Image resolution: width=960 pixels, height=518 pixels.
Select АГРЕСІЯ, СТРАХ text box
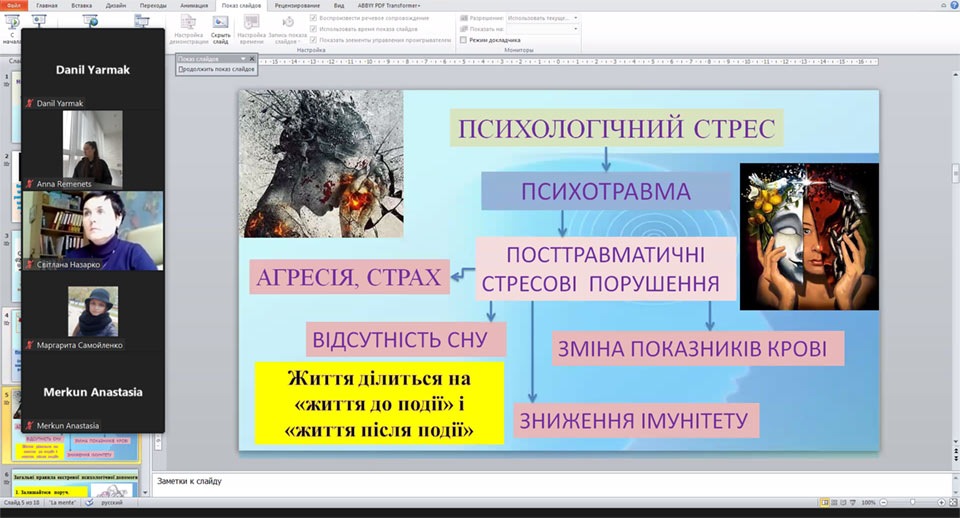(x=349, y=277)
